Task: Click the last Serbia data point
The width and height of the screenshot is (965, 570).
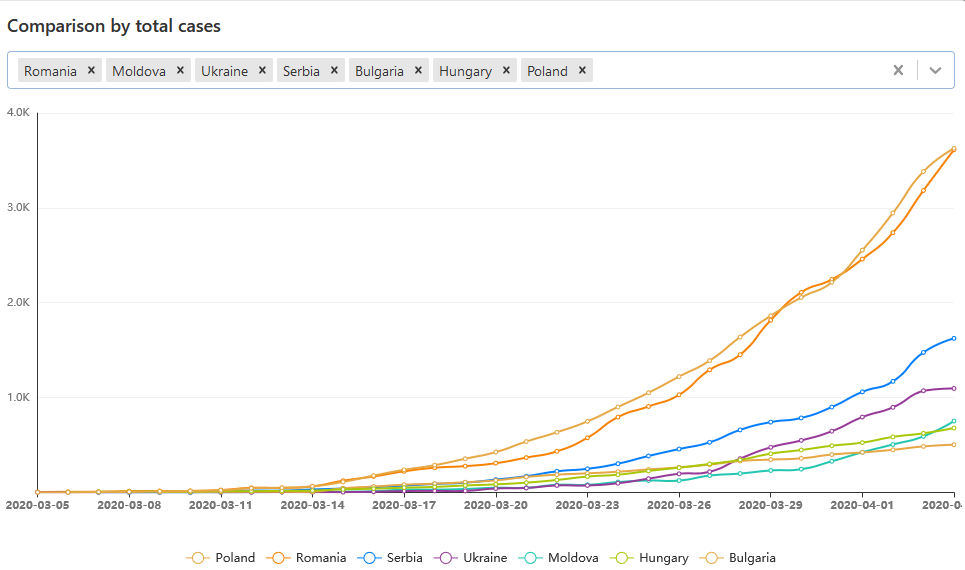Action: tap(954, 338)
